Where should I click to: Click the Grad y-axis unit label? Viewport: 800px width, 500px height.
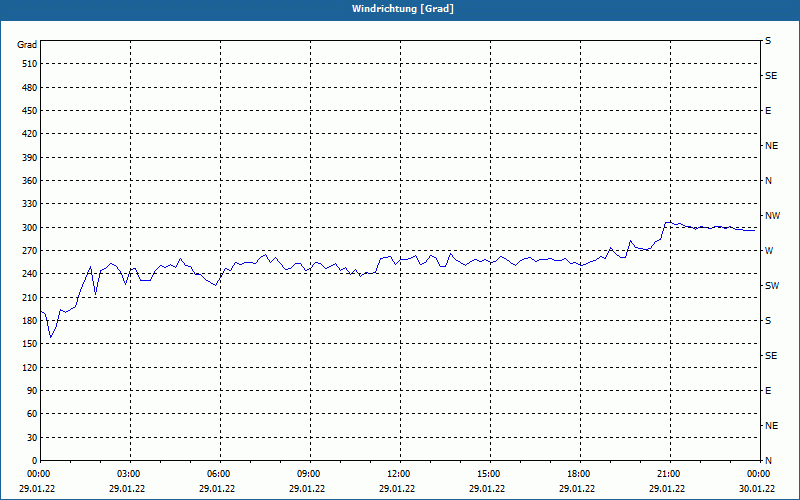click(27, 45)
